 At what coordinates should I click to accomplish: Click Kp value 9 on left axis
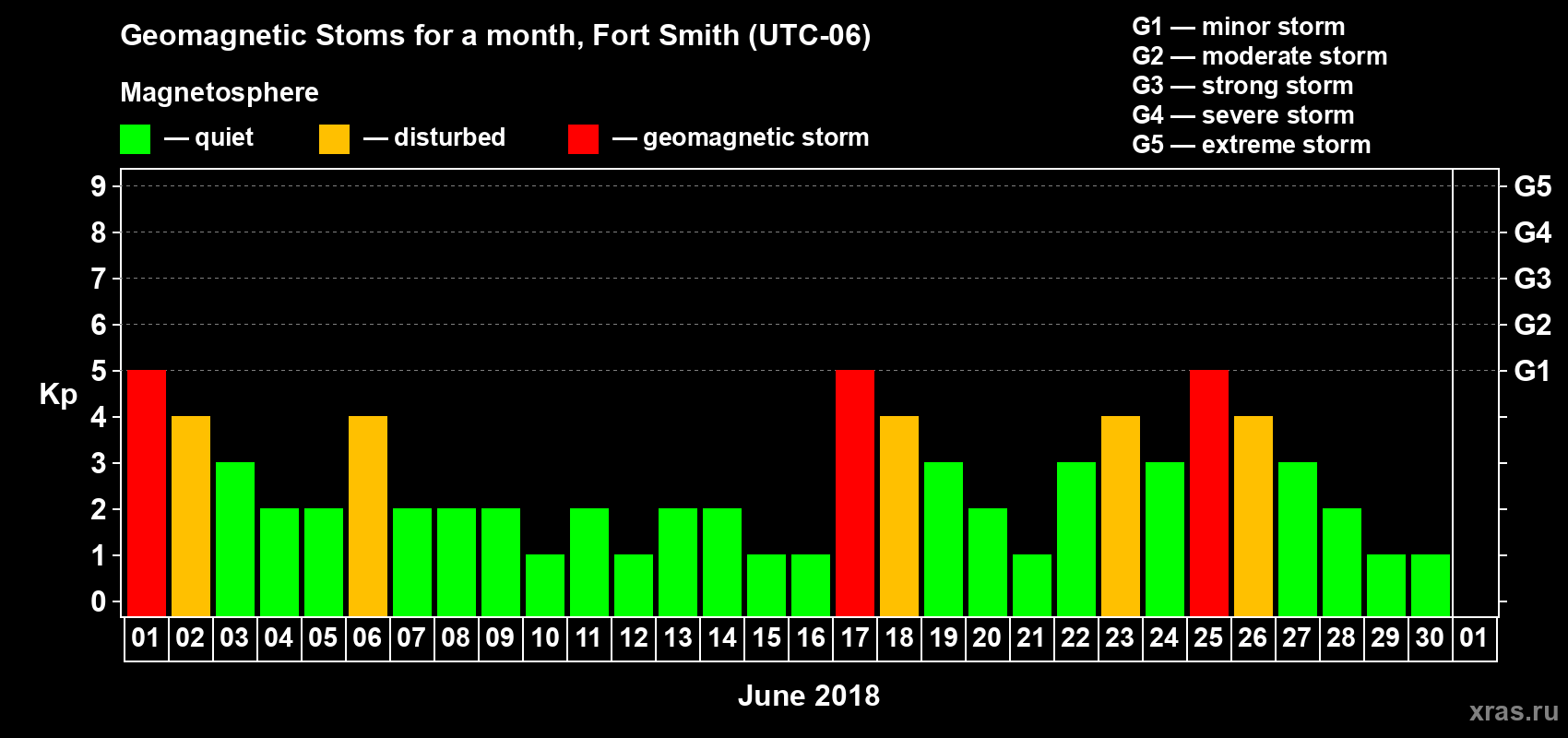pos(99,186)
